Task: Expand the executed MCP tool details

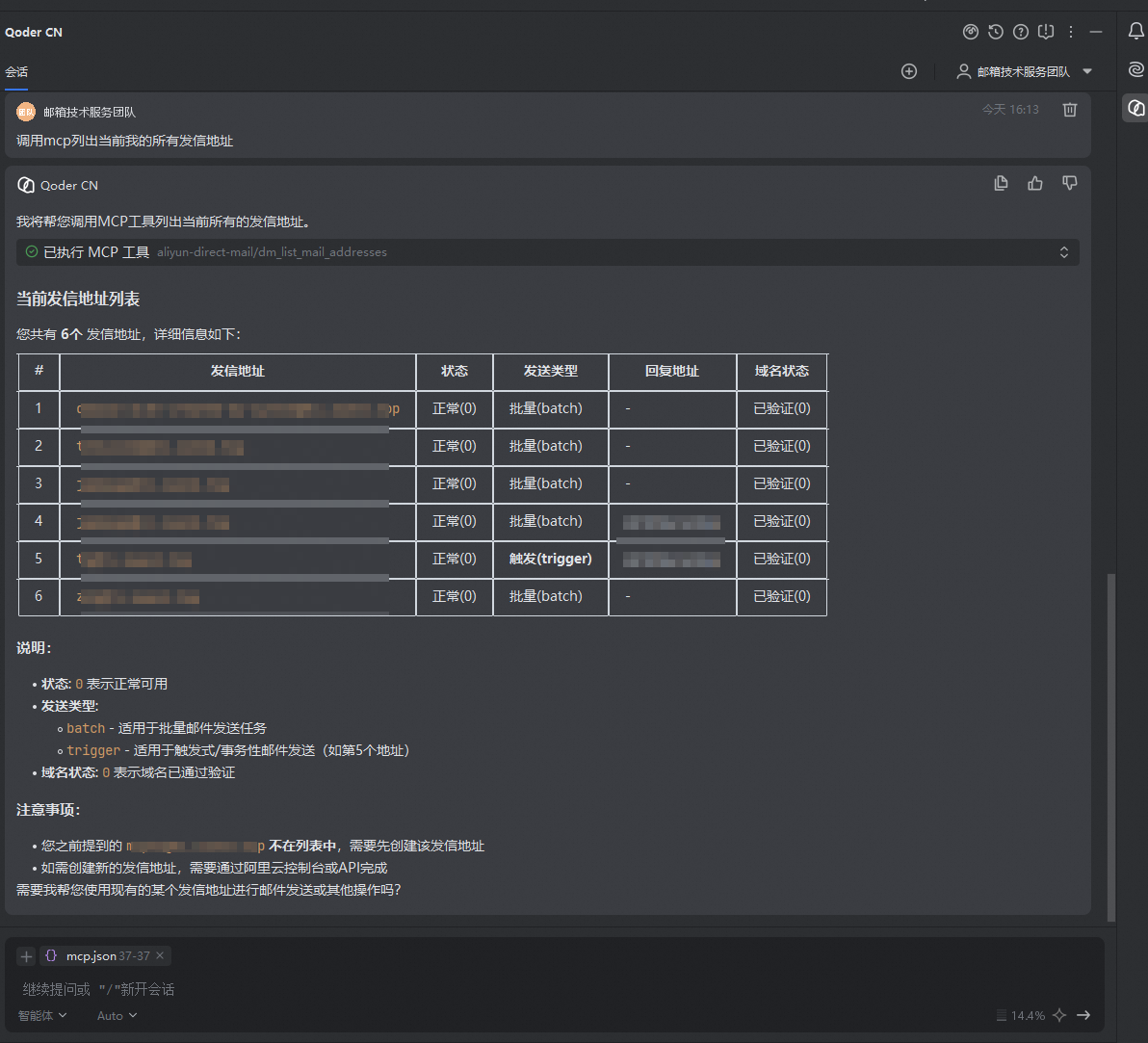Action: pos(1064,251)
